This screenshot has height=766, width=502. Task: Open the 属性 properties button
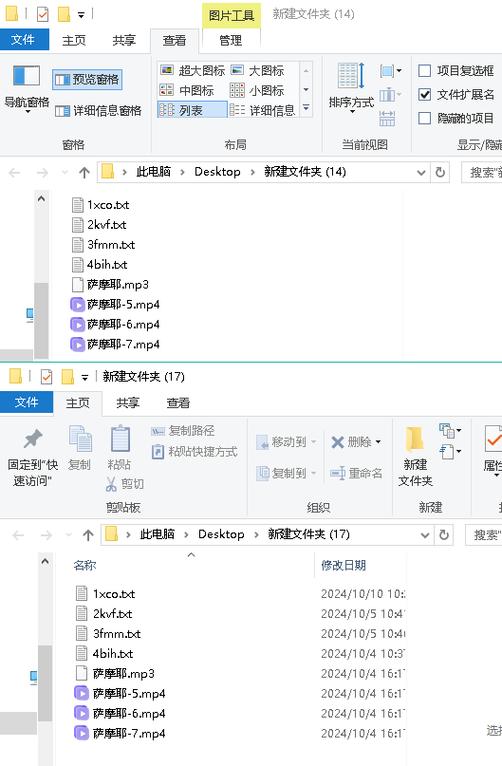coord(492,449)
